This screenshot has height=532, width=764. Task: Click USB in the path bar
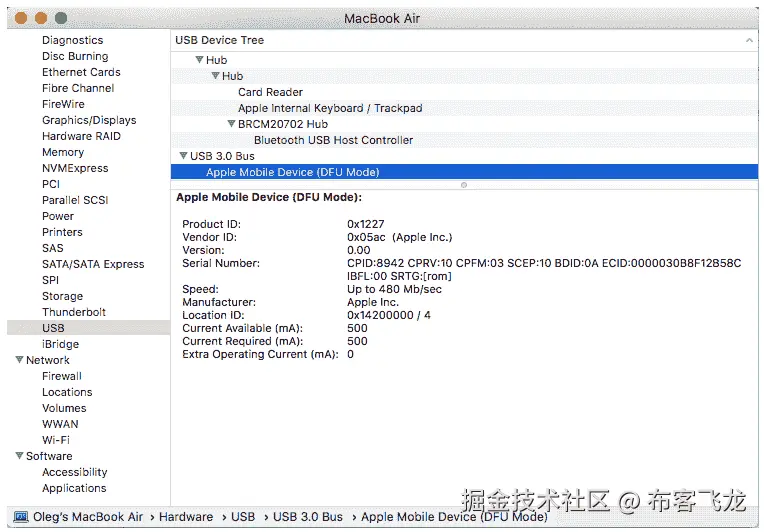click(243, 516)
